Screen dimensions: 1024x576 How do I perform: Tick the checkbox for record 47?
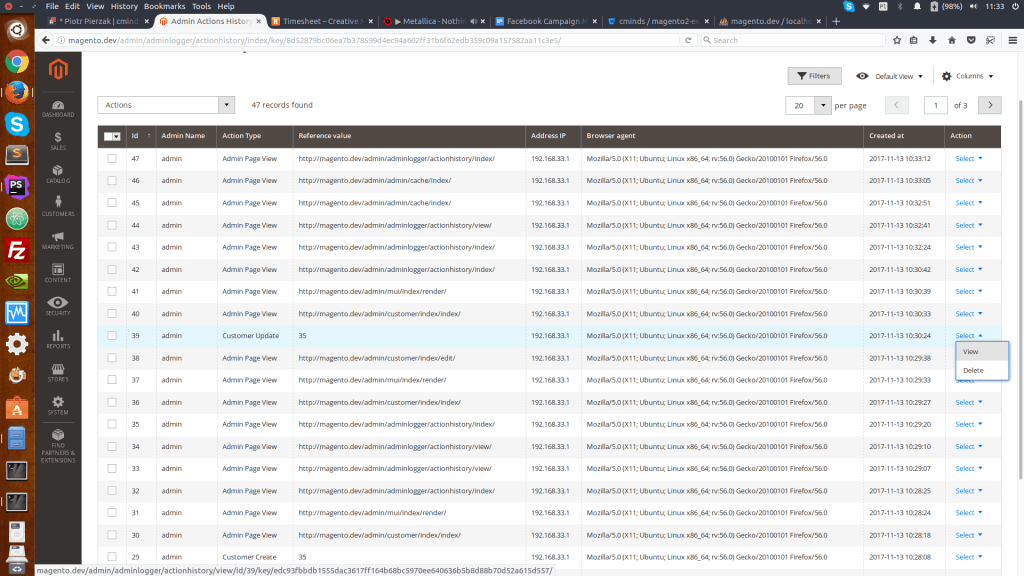[112, 158]
